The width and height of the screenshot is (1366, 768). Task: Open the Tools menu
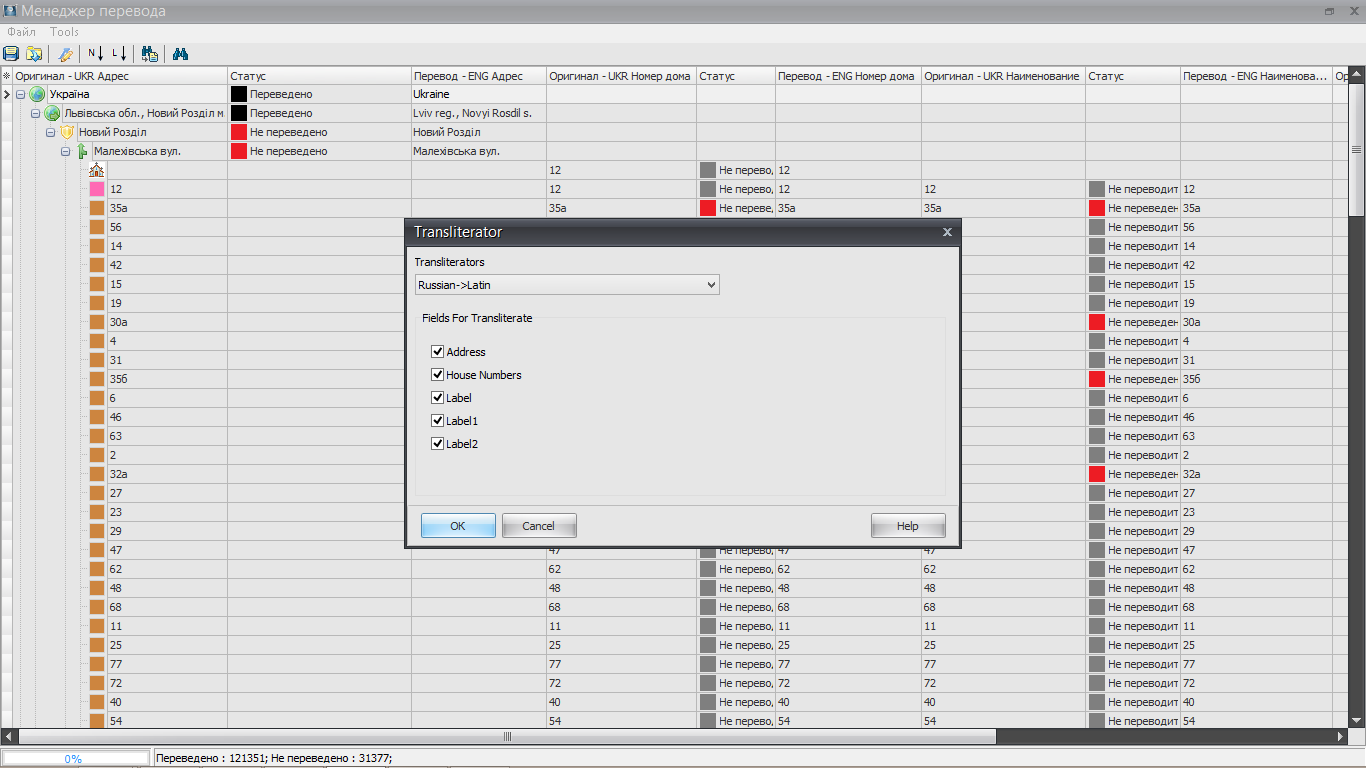[x=64, y=32]
